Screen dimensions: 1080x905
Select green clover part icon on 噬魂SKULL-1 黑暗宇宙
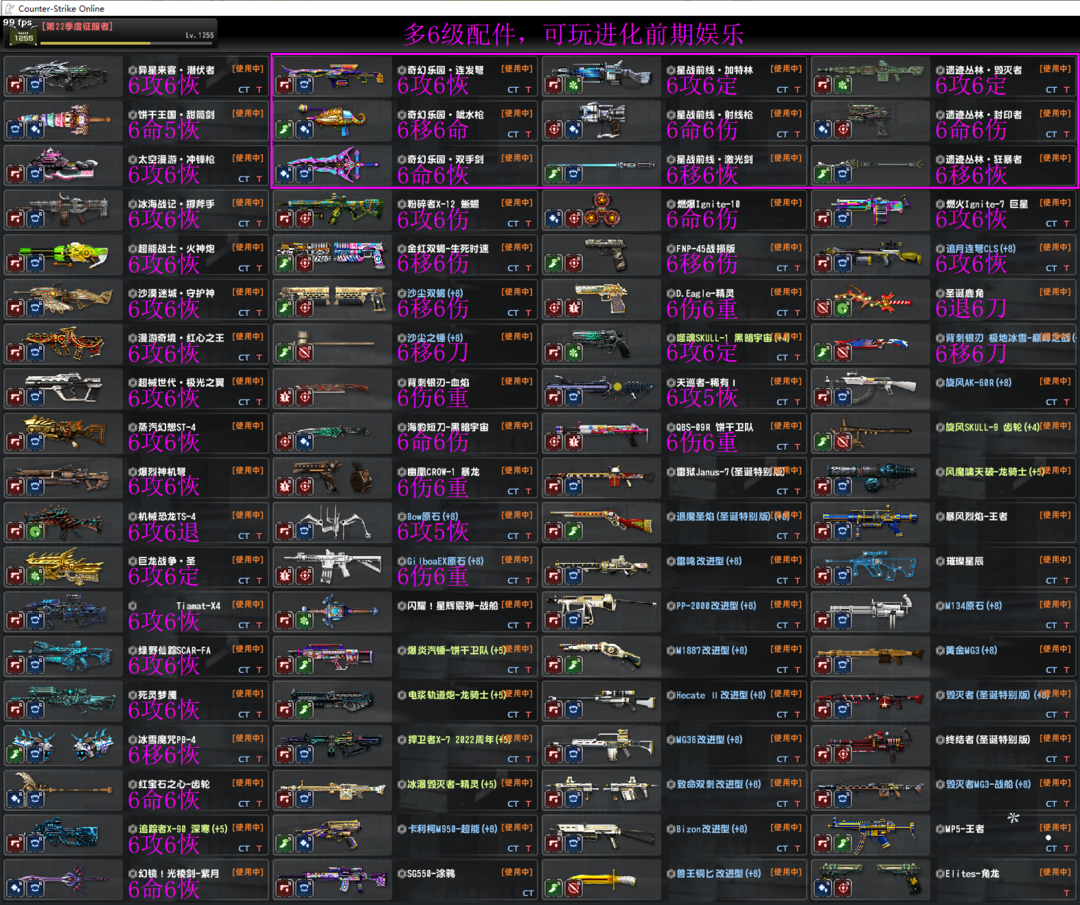coord(573,353)
